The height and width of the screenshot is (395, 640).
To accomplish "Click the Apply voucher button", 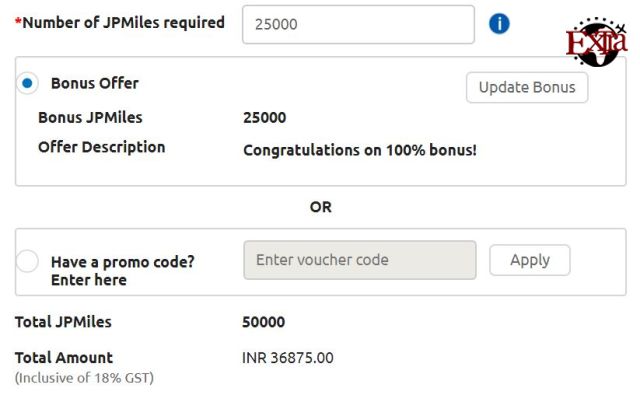I will (x=530, y=260).
